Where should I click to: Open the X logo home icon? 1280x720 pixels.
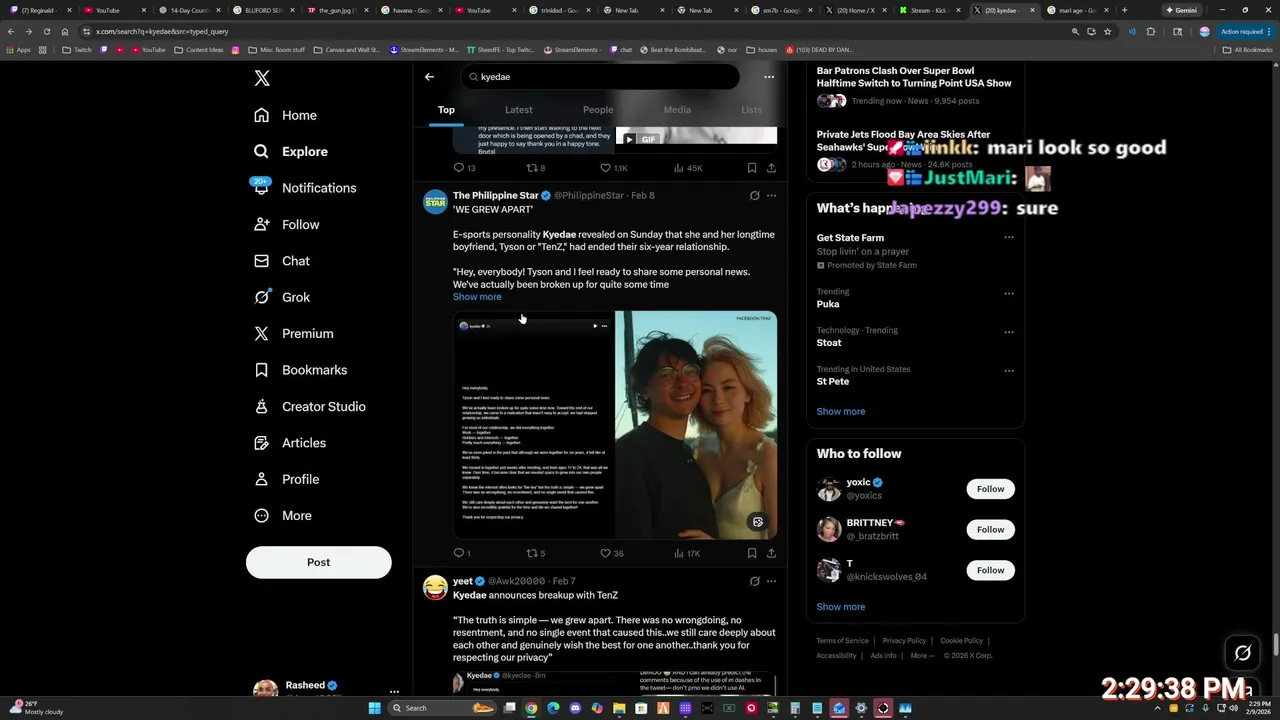click(x=262, y=78)
